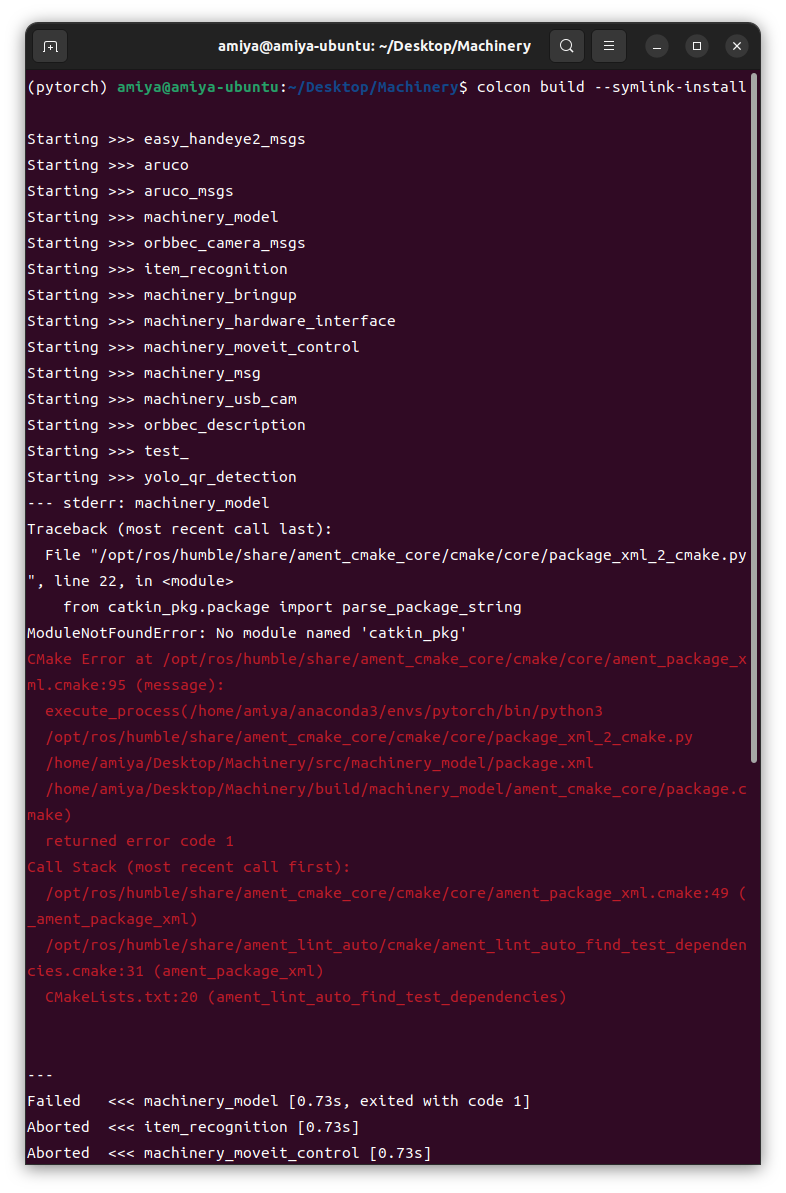Select the 'Starting >>> yolo_qr_detection' line
This screenshot has width=786, height=1193.
163,476
